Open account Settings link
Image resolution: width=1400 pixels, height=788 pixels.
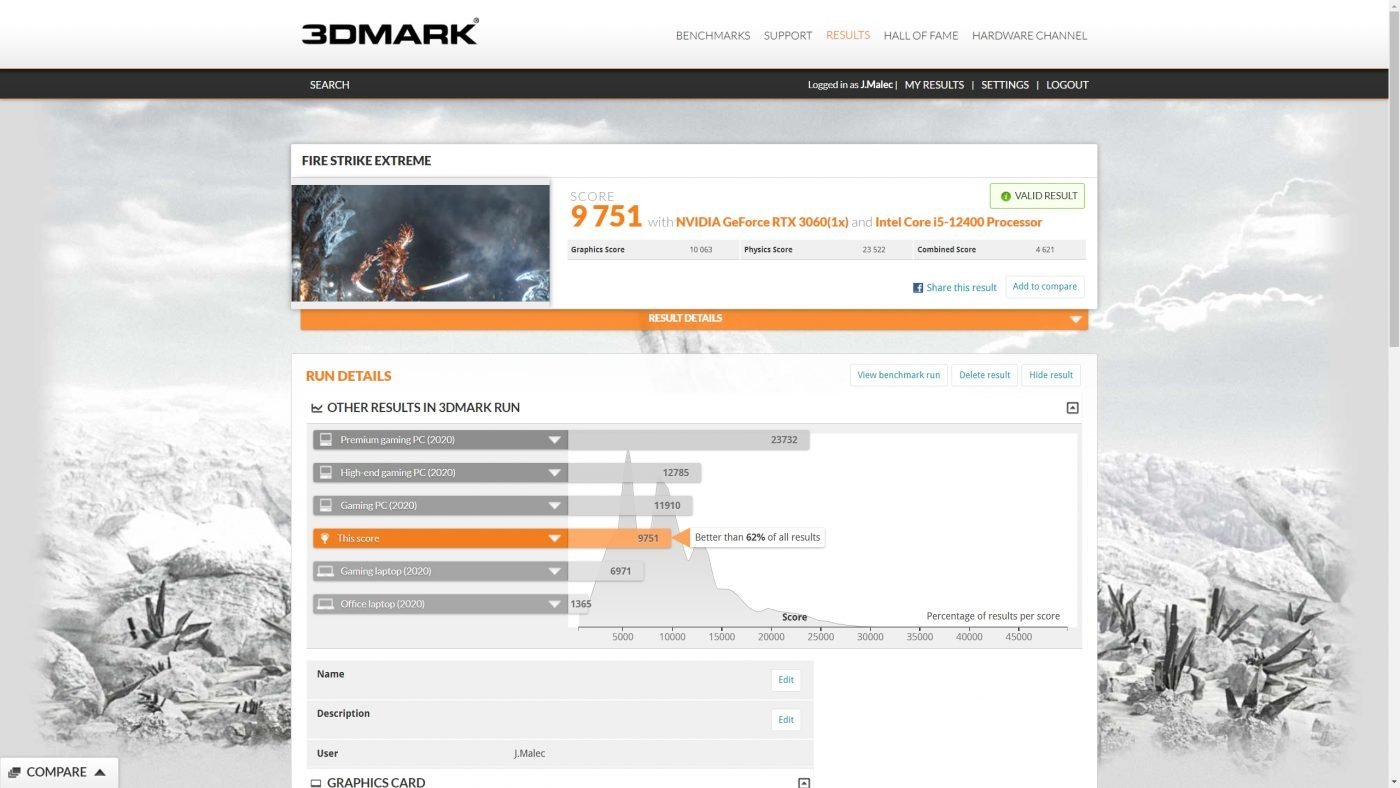(1005, 85)
